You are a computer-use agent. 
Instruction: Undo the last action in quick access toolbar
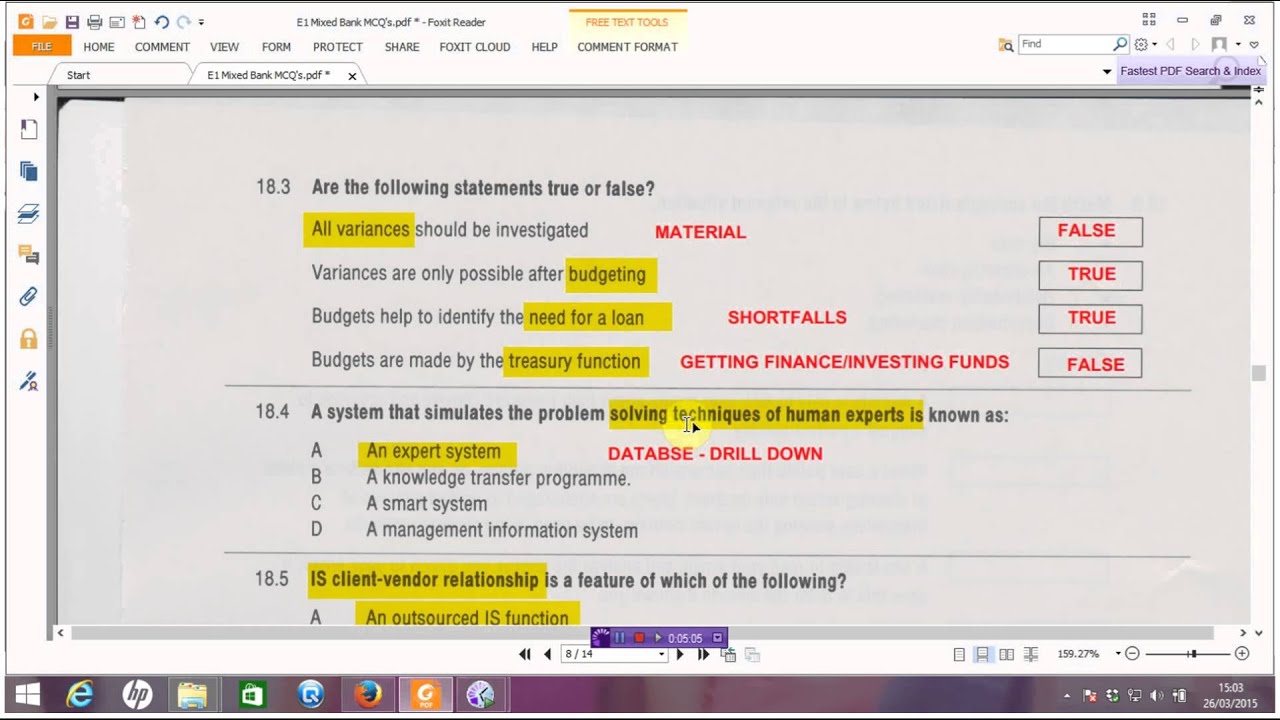coord(161,22)
